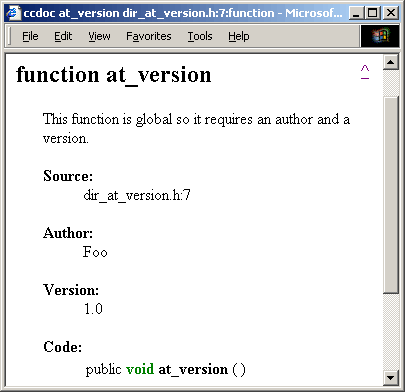Open the Help menu
Viewport: 405px width, 392px height.
239,36
